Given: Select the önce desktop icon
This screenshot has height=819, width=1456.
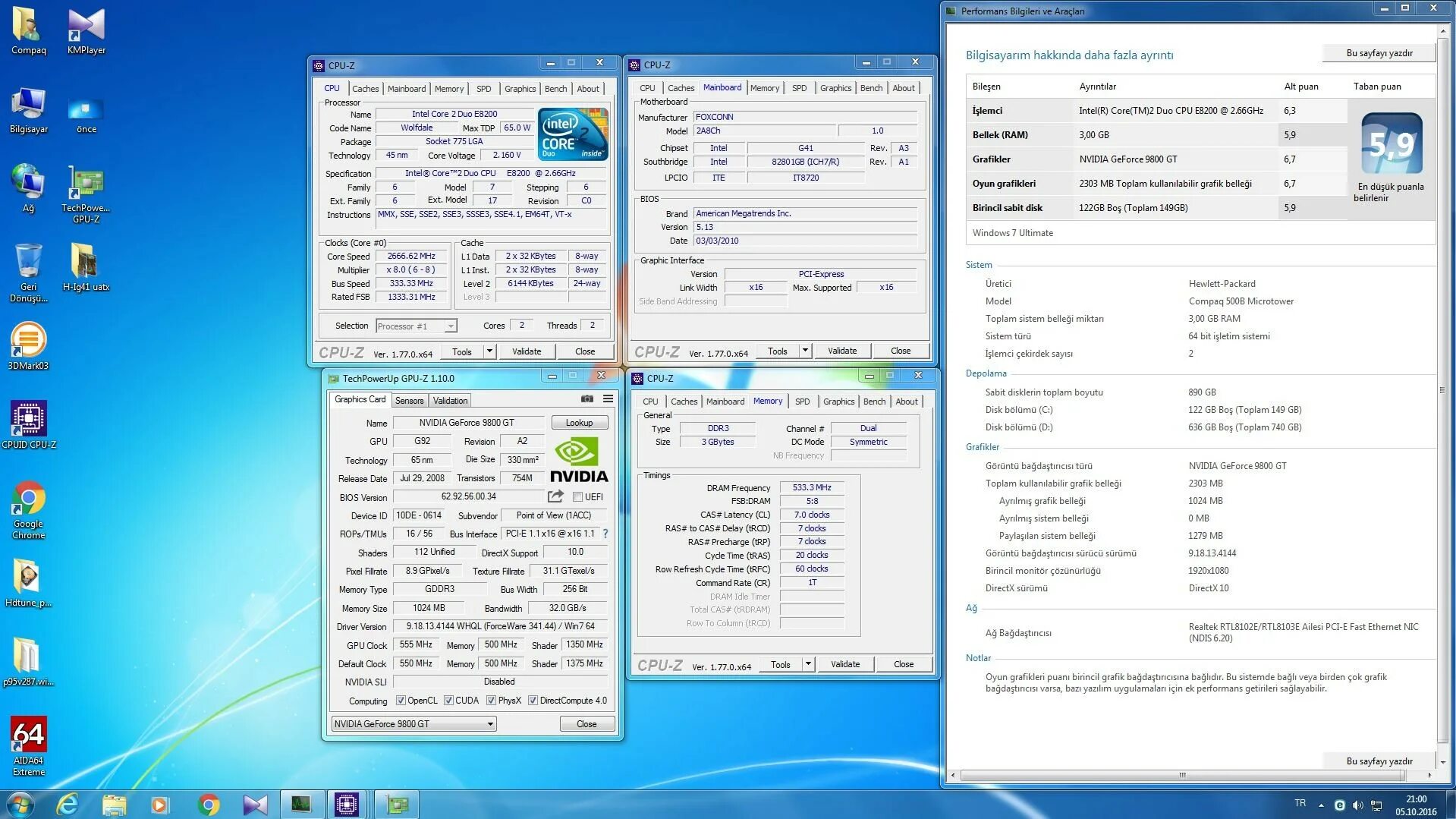Looking at the screenshot, I should 86,114.
